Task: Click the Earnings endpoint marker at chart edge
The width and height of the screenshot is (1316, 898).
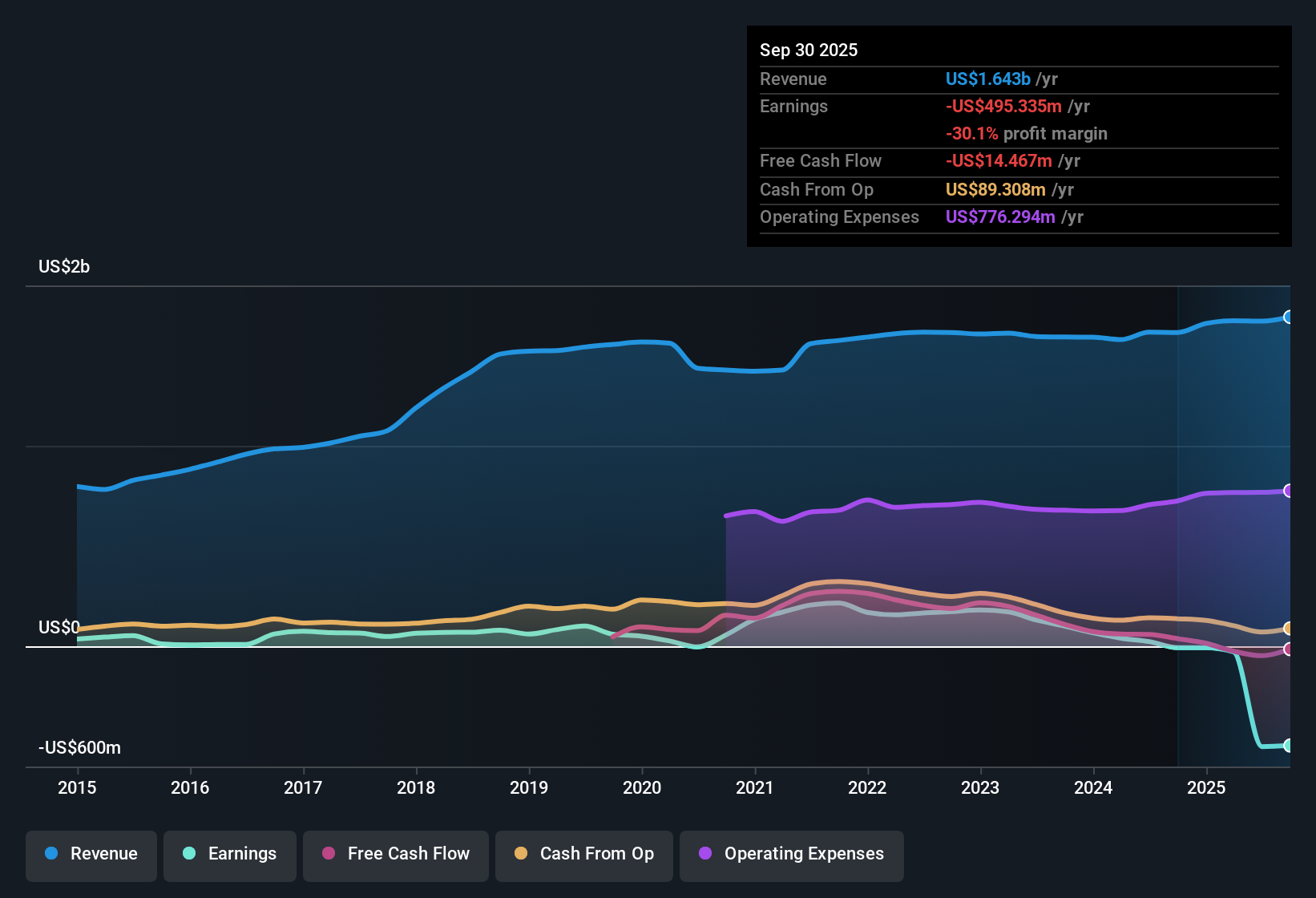Action: coord(1287,746)
